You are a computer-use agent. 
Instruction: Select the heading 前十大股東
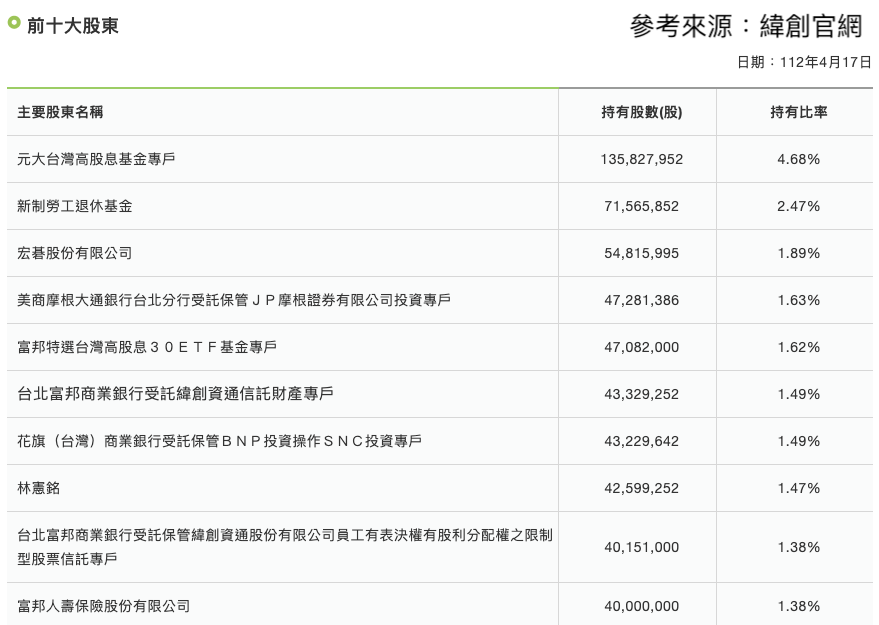(x=73, y=26)
